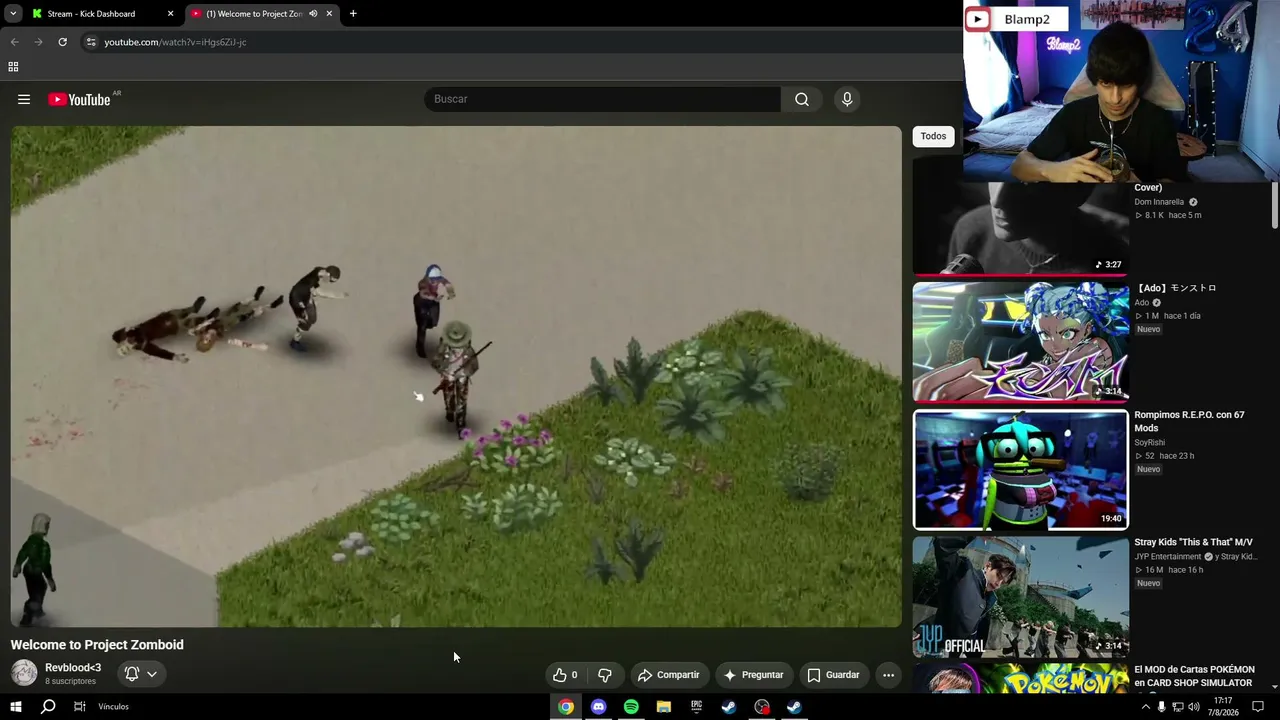Click the Project Zomboid video player
Screen dimensions: 1280x720
pyautogui.click(x=456, y=377)
